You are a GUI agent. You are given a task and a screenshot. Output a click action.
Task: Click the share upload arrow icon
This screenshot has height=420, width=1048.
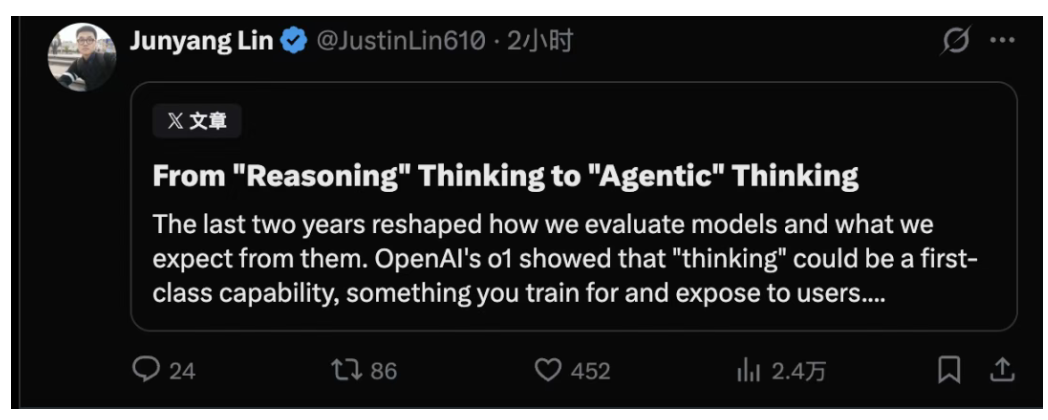(x=1001, y=370)
